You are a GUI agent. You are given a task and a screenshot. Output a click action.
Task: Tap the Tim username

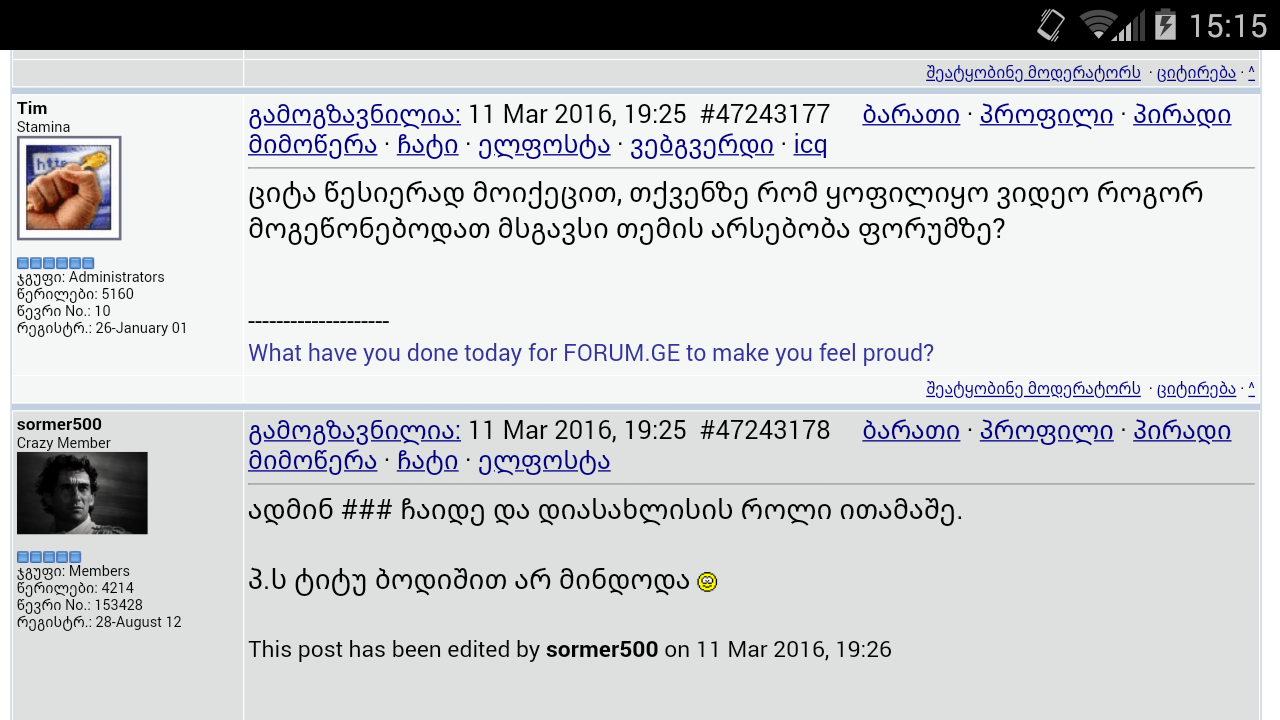32,108
